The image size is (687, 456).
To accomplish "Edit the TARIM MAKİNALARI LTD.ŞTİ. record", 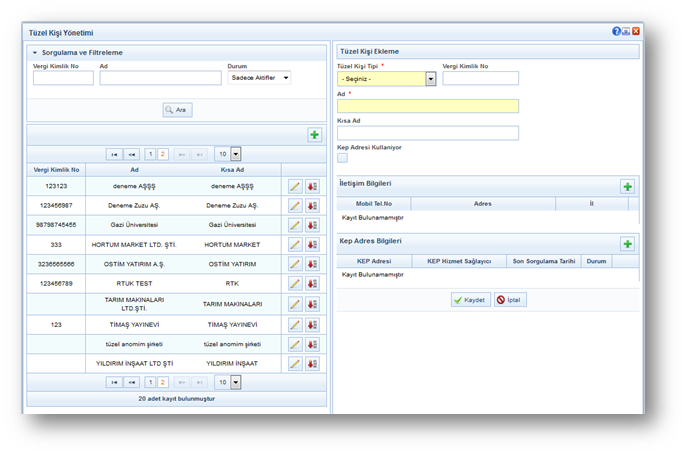I will [x=295, y=304].
